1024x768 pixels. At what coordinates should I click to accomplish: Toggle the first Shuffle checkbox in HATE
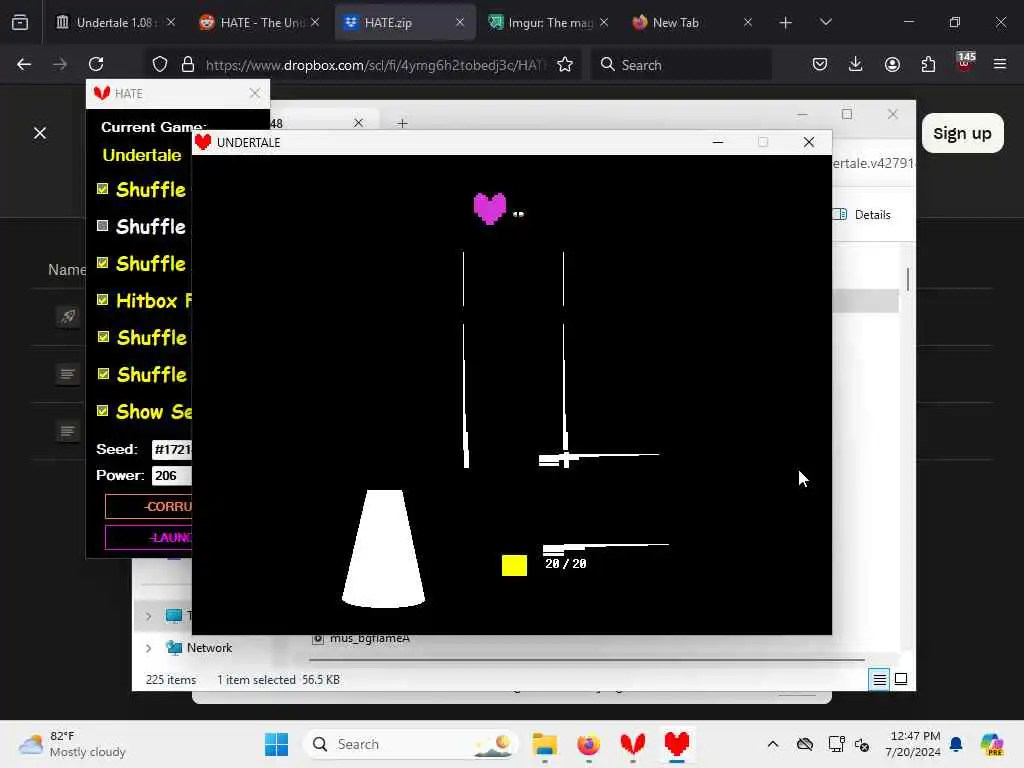coord(103,189)
